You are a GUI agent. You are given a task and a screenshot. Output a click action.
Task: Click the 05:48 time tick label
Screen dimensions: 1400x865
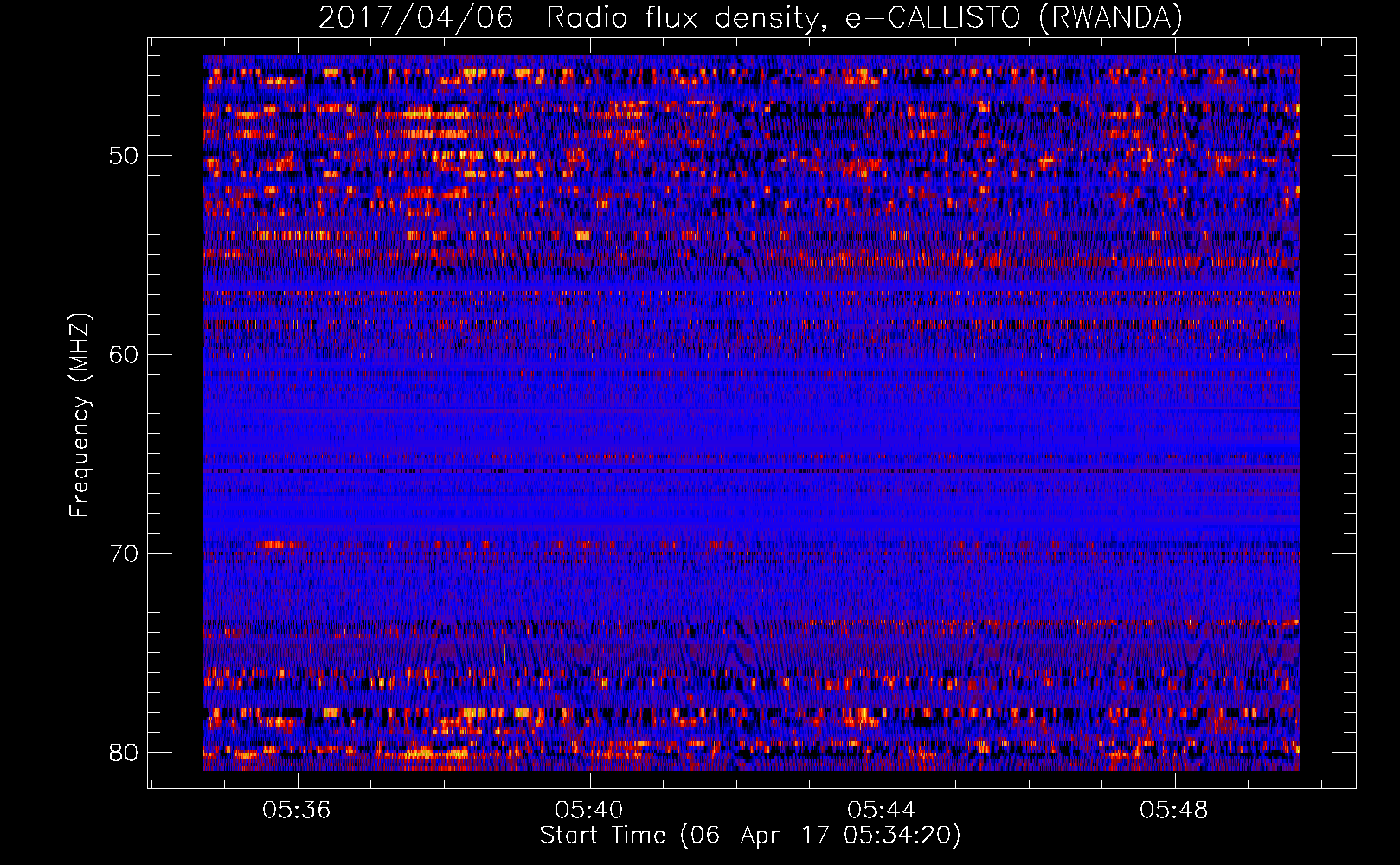tap(1174, 811)
